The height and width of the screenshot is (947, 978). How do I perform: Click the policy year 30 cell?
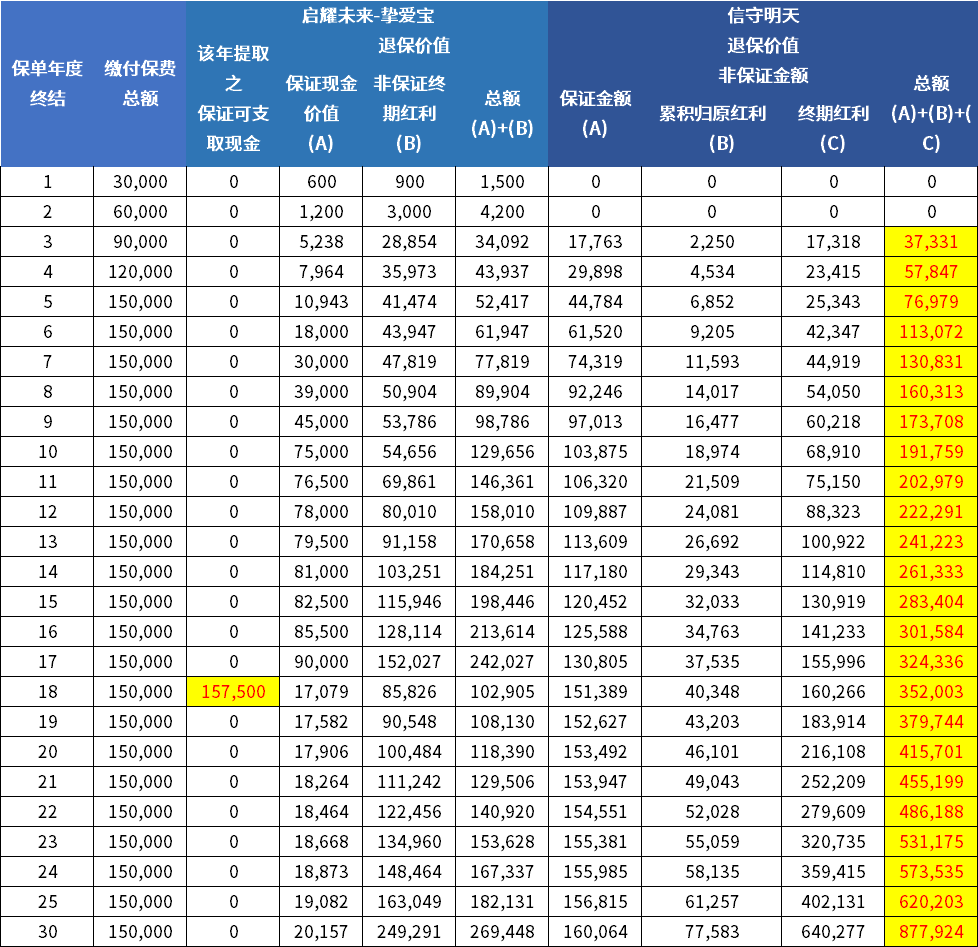47,932
